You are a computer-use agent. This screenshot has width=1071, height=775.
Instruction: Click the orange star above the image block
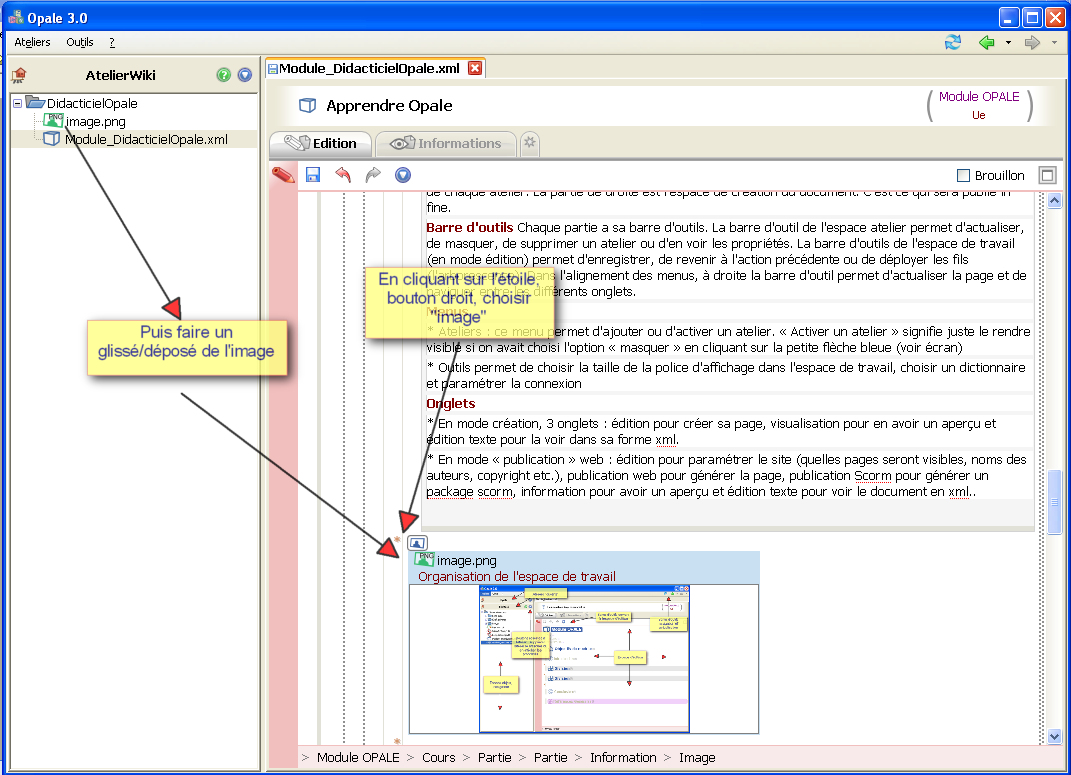(397, 540)
